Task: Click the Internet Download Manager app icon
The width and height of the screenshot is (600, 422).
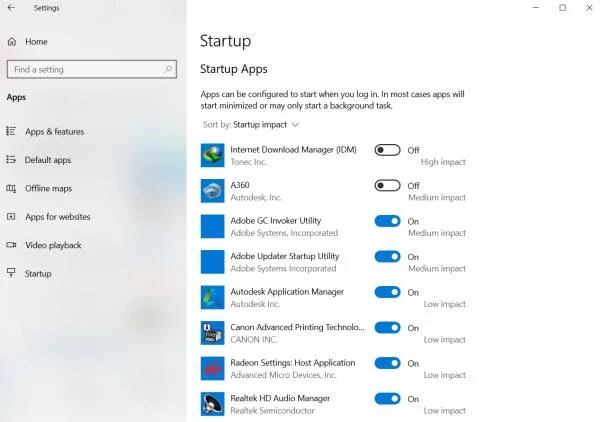Action: pyautogui.click(x=212, y=155)
